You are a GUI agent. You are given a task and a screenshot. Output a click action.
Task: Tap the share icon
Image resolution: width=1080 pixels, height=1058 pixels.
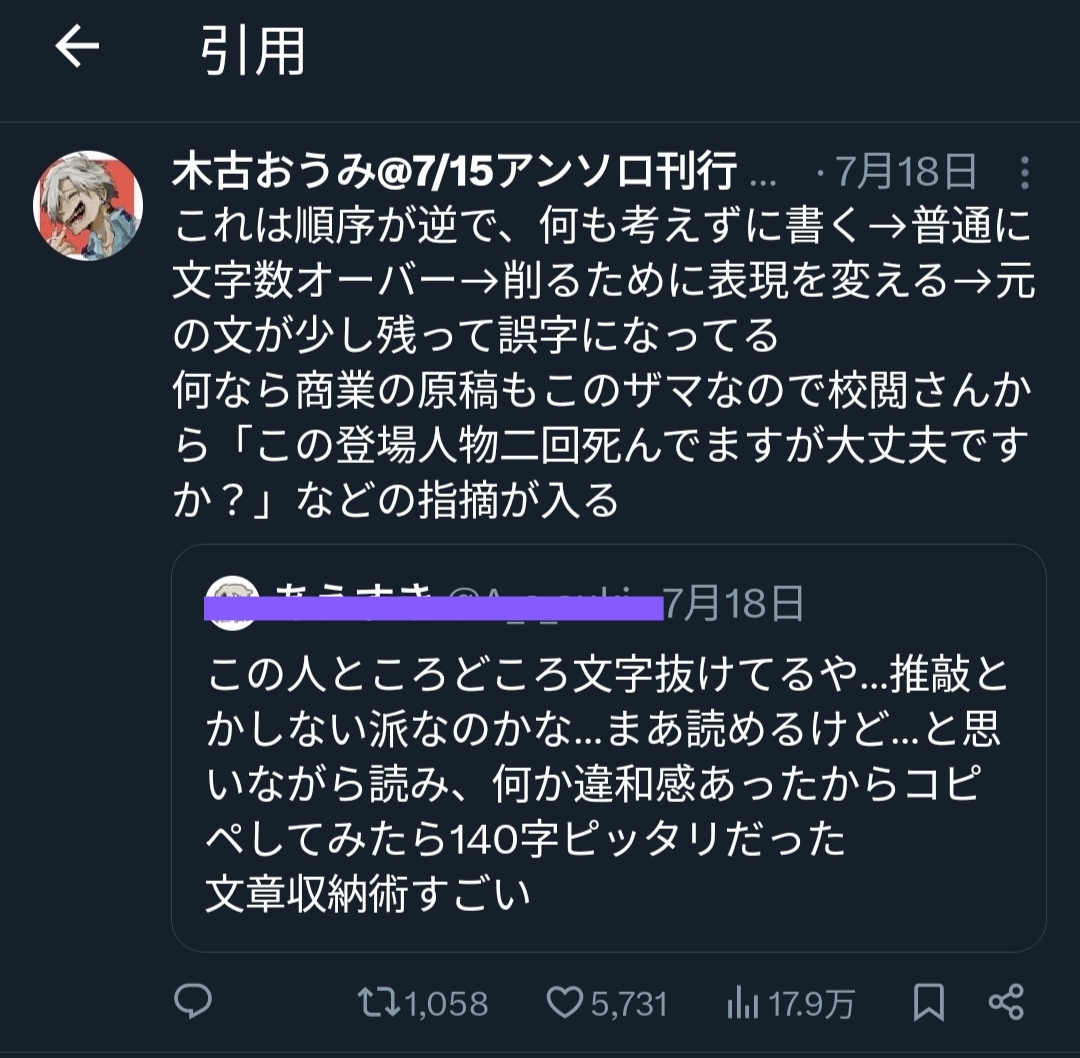point(1005,1002)
